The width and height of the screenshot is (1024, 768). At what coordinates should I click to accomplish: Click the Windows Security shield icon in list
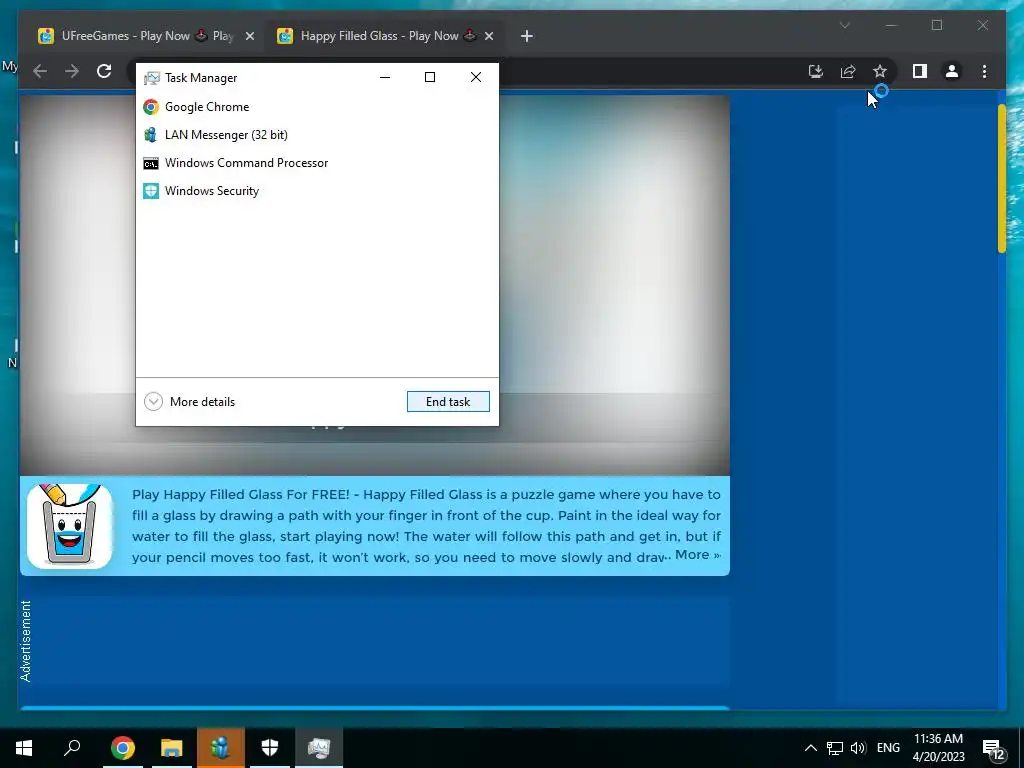point(151,191)
